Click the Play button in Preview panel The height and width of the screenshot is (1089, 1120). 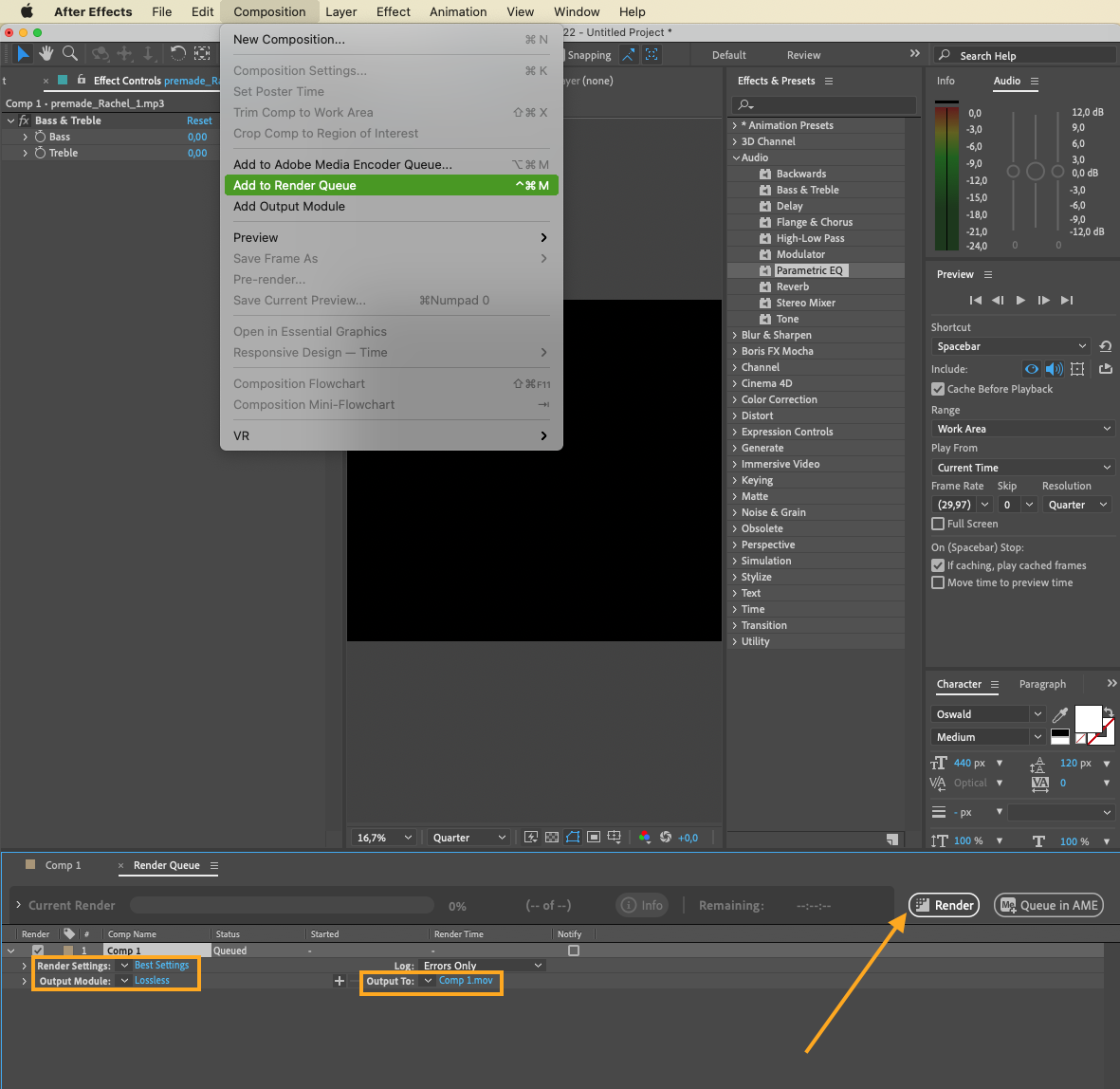(1020, 300)
